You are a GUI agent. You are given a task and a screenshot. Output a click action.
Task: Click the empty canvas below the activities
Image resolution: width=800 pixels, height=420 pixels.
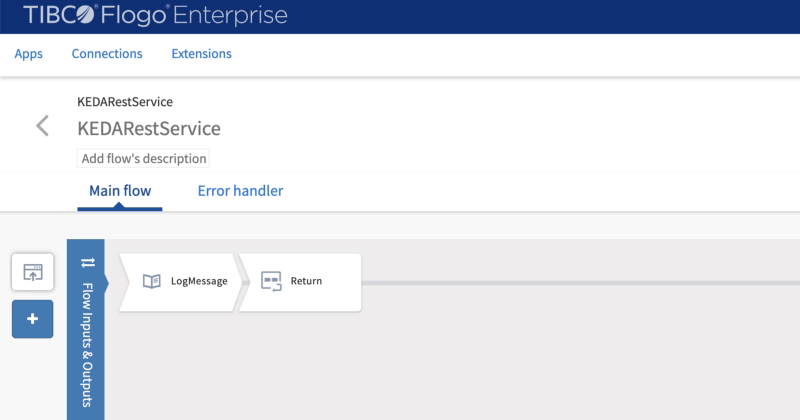coord(450,370)
